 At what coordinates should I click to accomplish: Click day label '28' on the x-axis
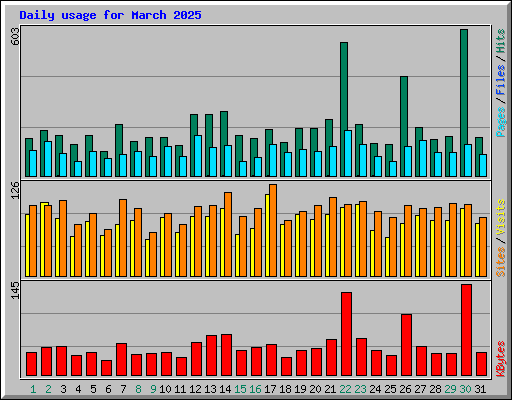tap(435, 389)
